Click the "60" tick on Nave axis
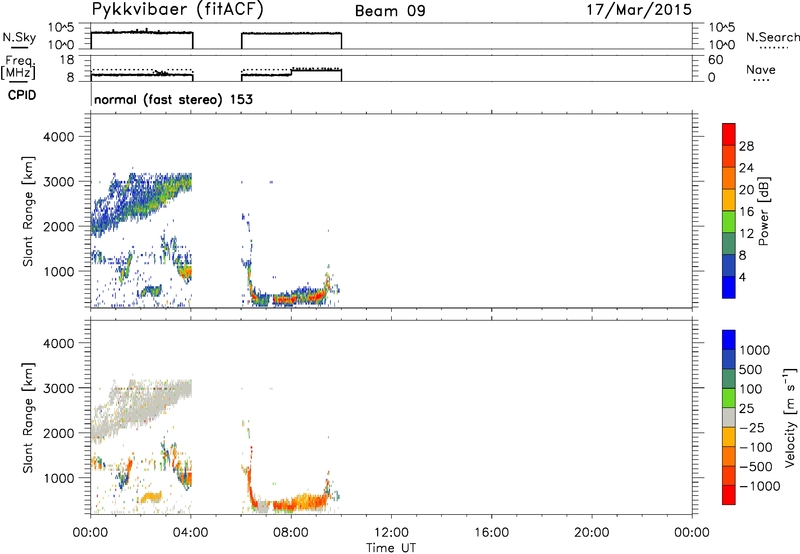Image resolution: width=800 pixels, height=554 pixels. [x=715, y=60]
